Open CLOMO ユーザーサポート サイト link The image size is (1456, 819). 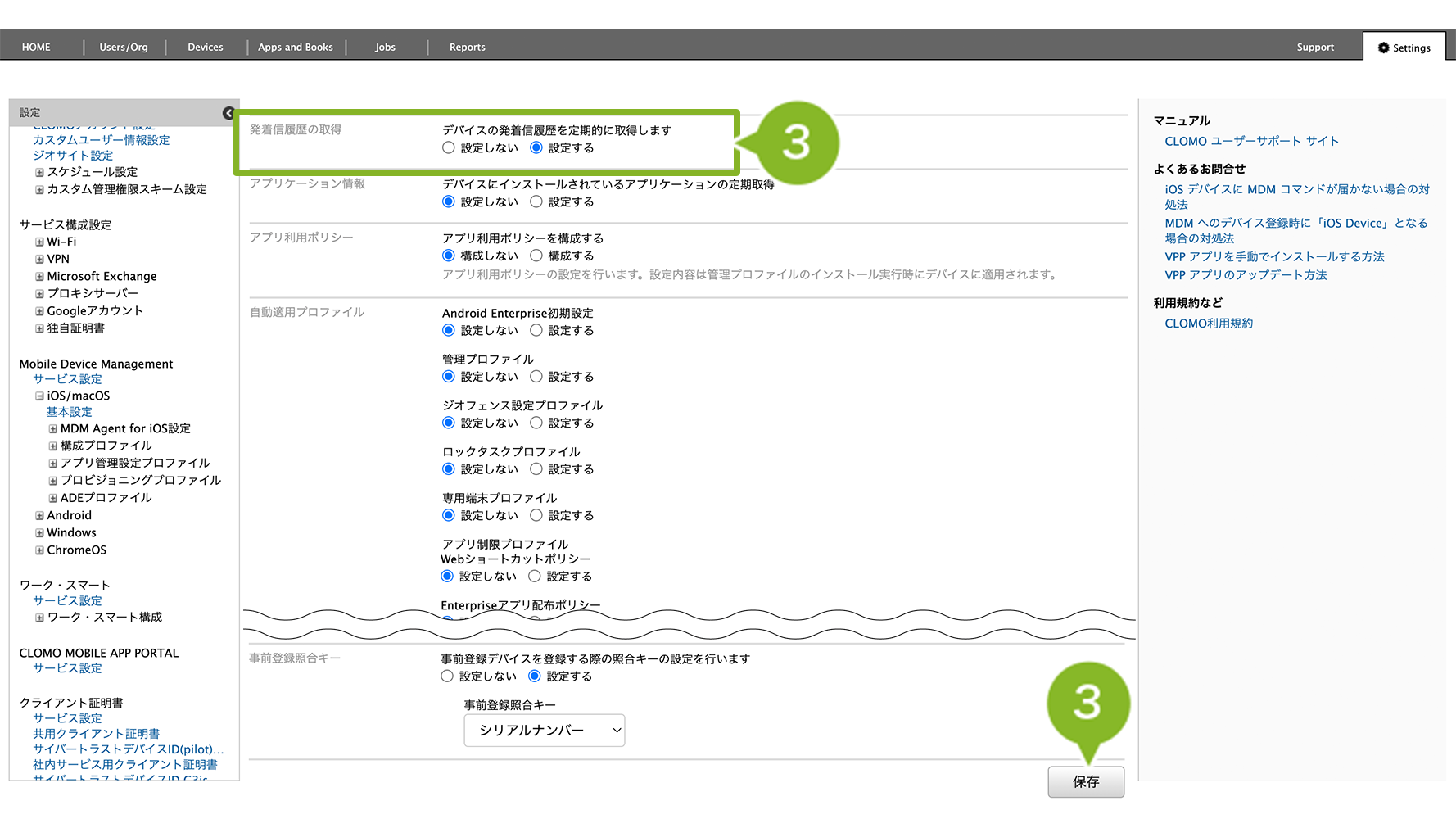tap(1251, 141)
